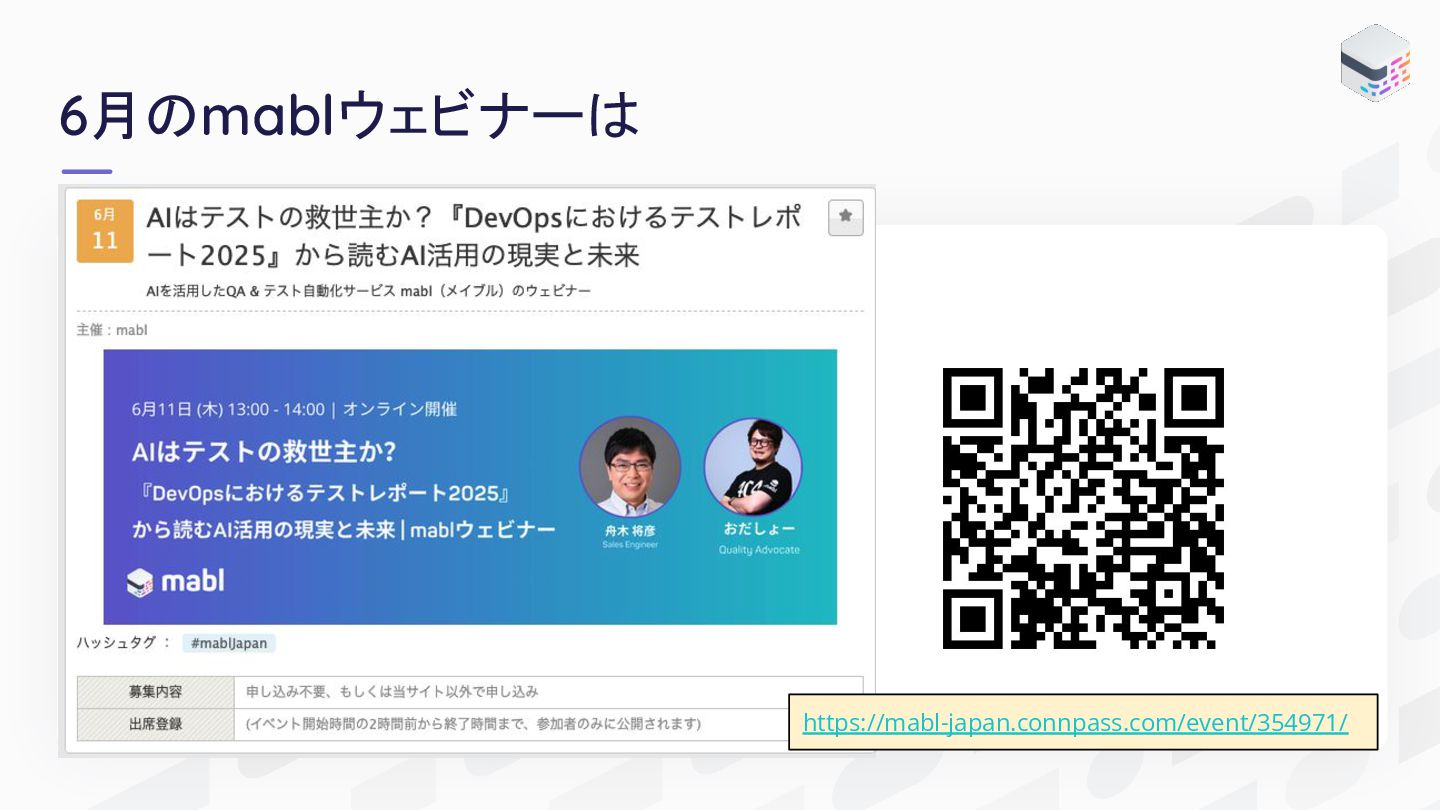Click the mabl cube logo in the corner

point(1375,62)
